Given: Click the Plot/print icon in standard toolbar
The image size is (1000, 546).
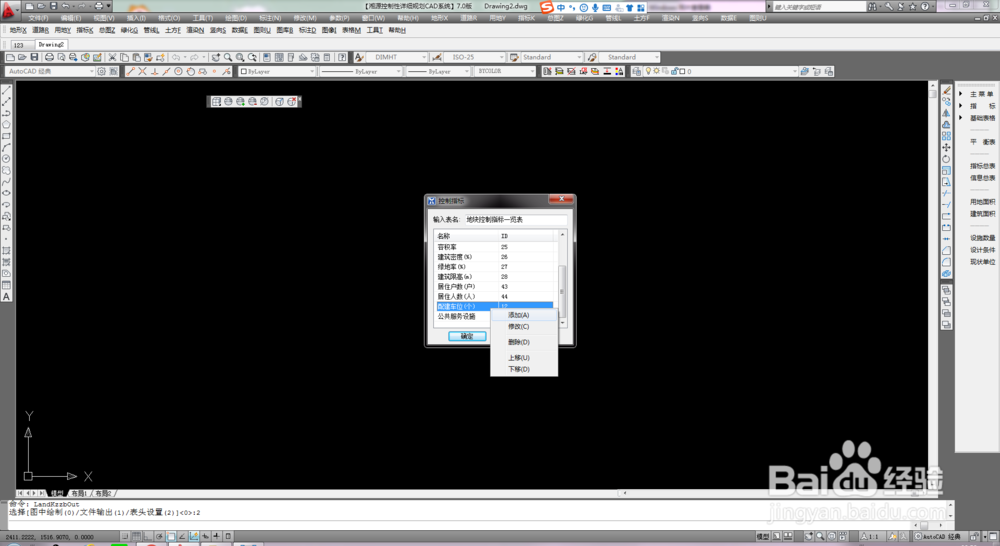Looking at the screenshot, I should [x=49, y=57].
